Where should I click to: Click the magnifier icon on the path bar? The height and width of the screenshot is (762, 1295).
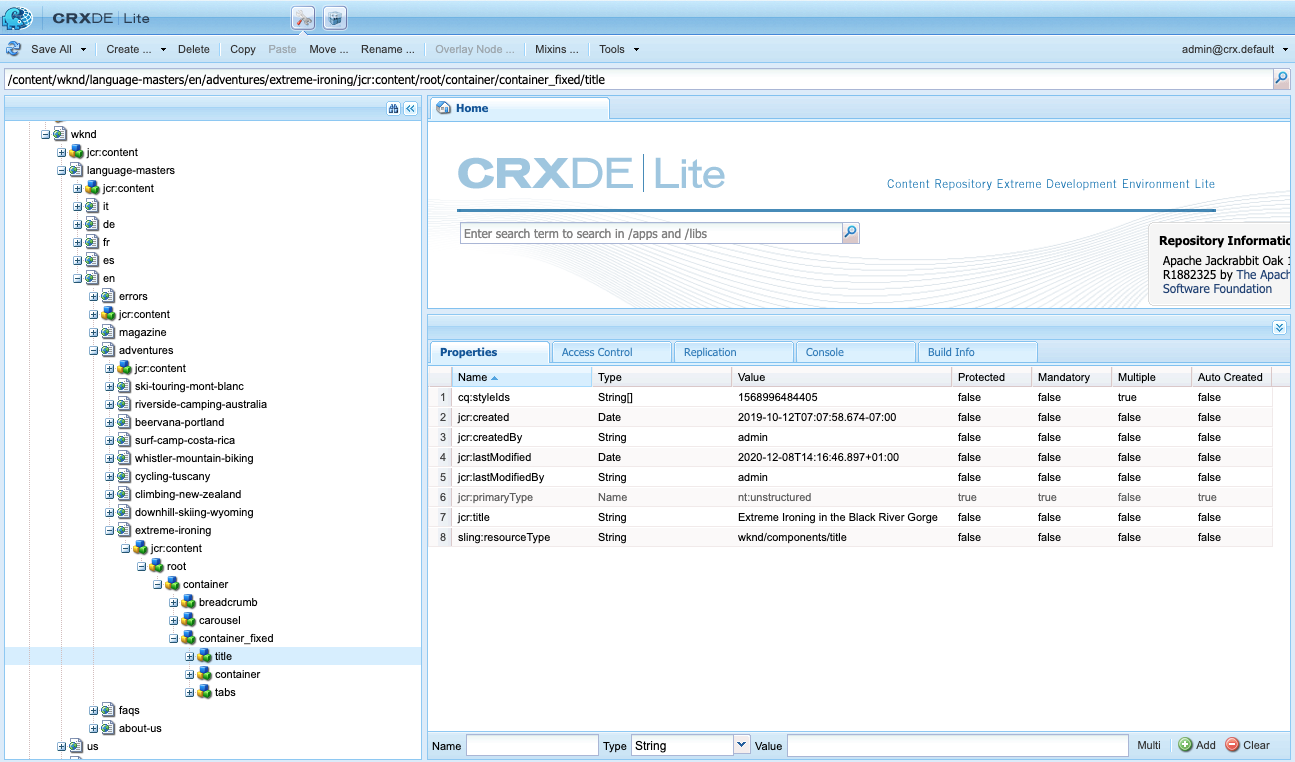click(1281, 79)
